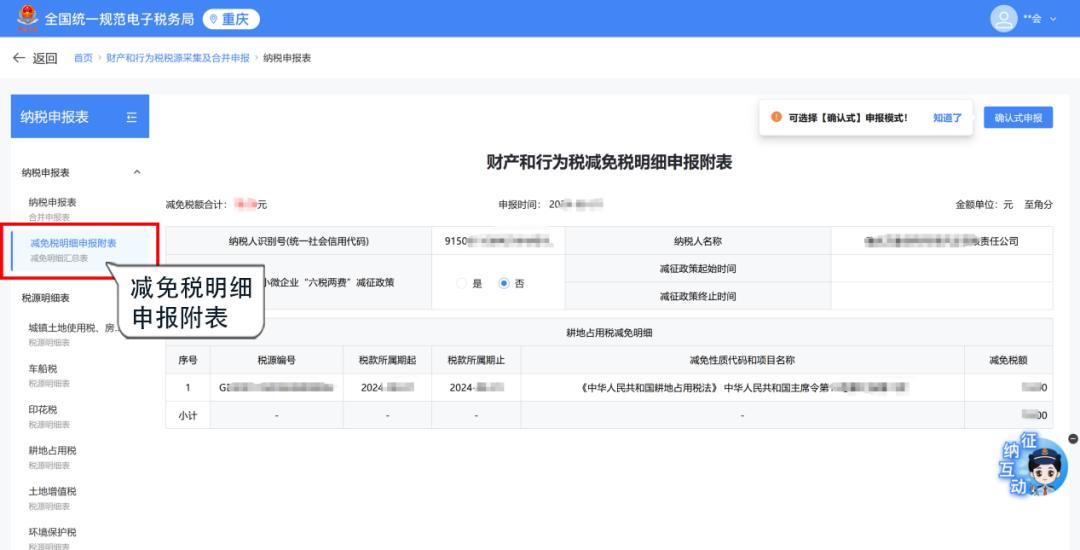Open 车船税 source detail table
The height and width of the screenshot is (550, 1080).
pyautogui.click(x=43, y=369)
